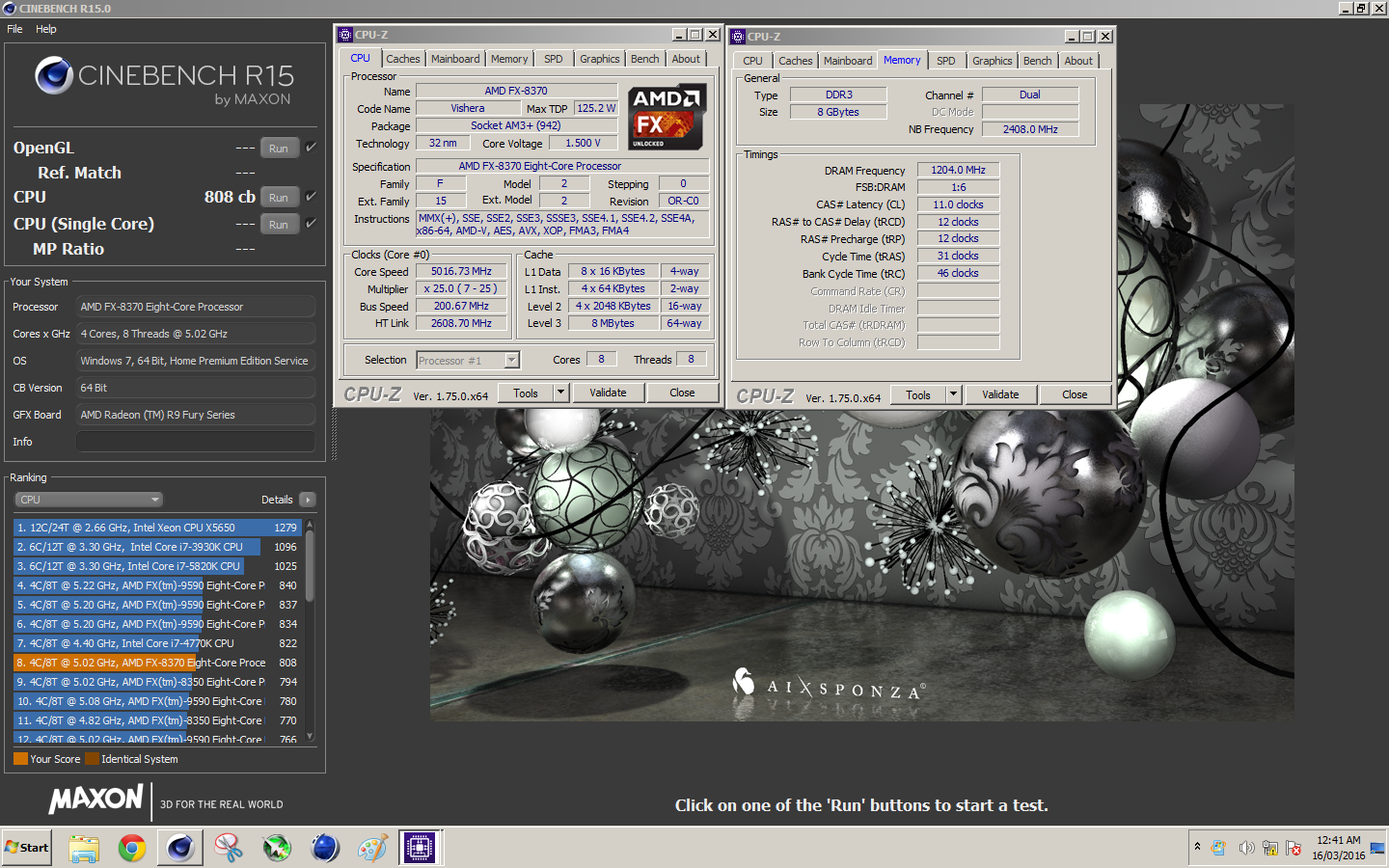Image resolution: width=1389 pixels, height=868 pixels.
Task: Switch to Bench tab in Memory window
Action: pos(1038,61)
